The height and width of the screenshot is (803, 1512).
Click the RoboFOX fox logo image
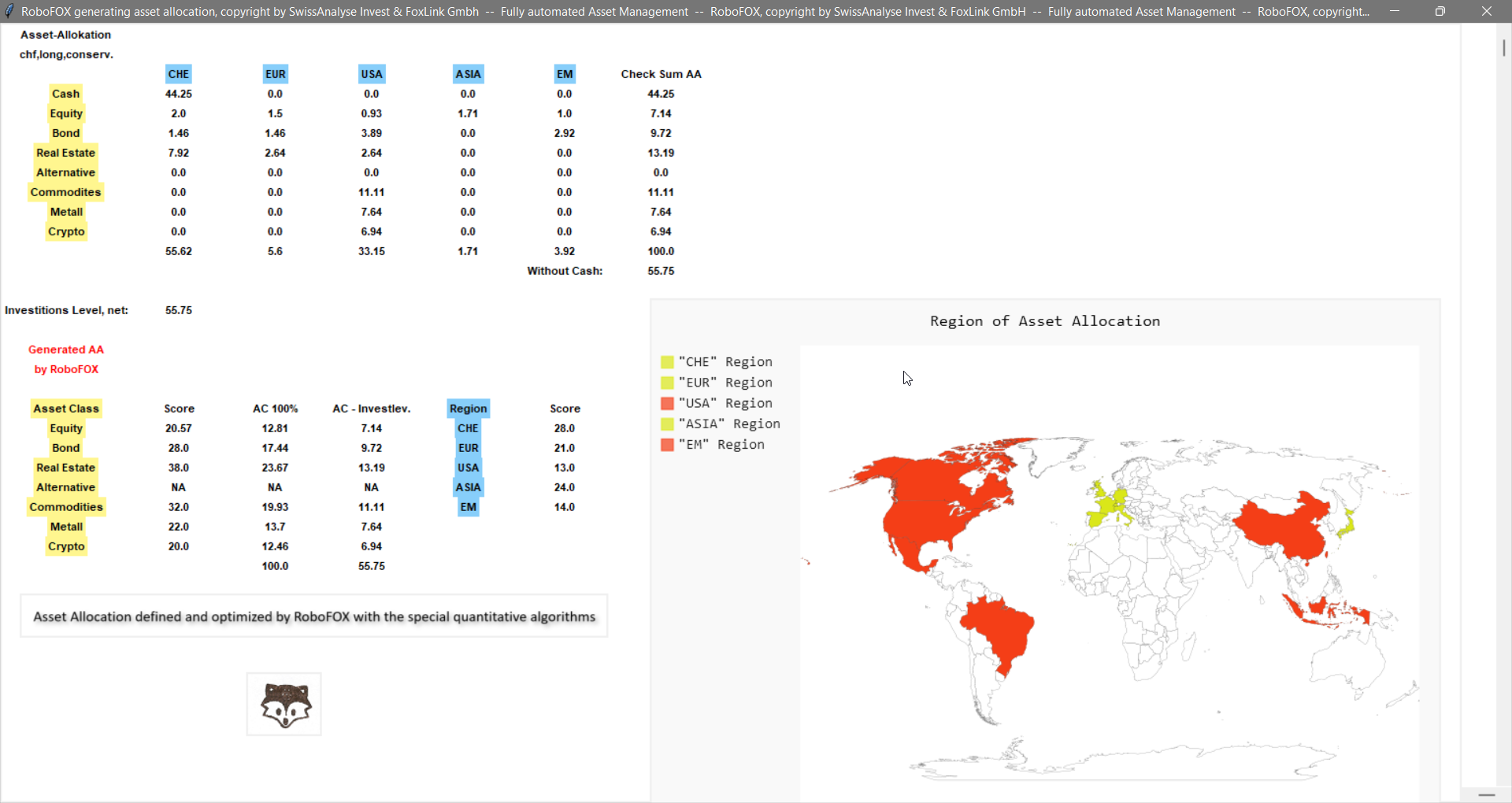[x=284, y=704]
